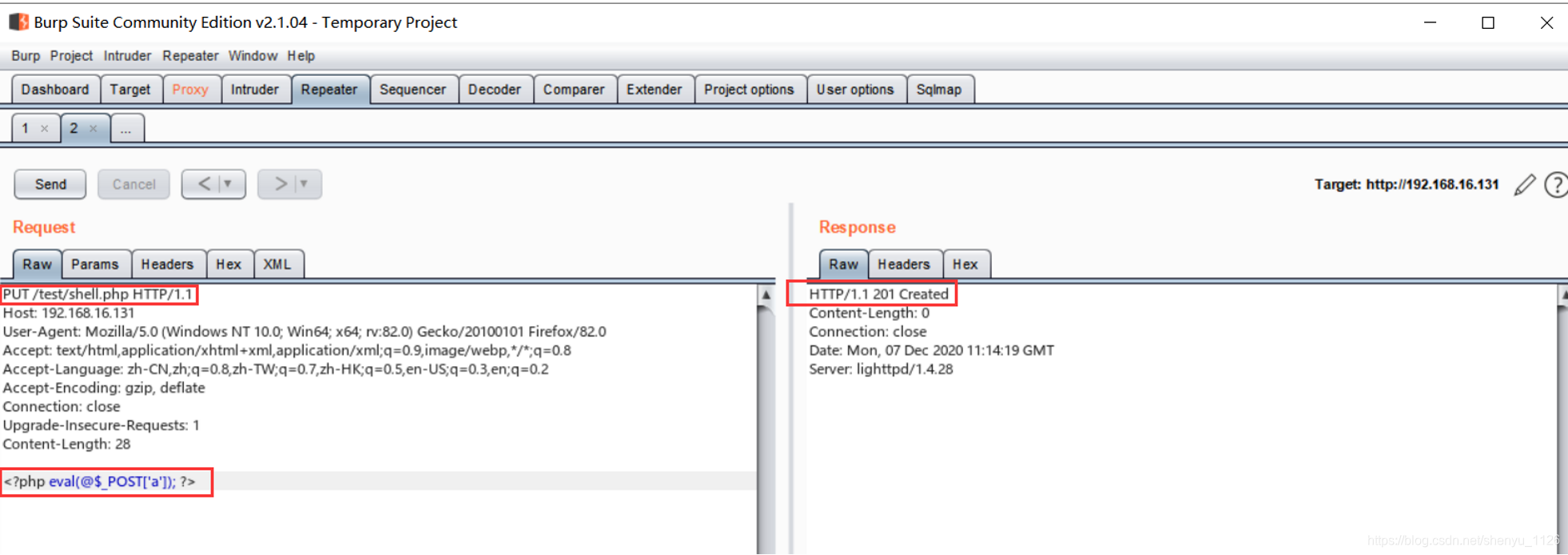Click the User-Agent header line
Image resolution: width=1568 pixels, height=555 pixels.
(304, 332)
